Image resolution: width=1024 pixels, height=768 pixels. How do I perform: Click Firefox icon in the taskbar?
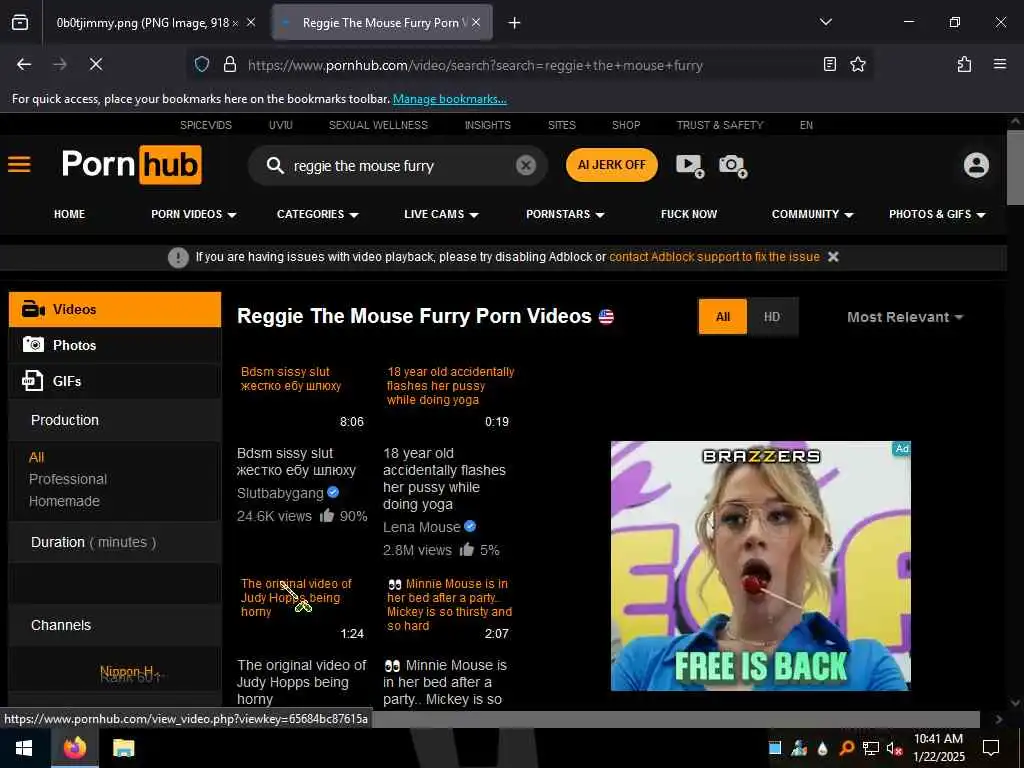74,748
